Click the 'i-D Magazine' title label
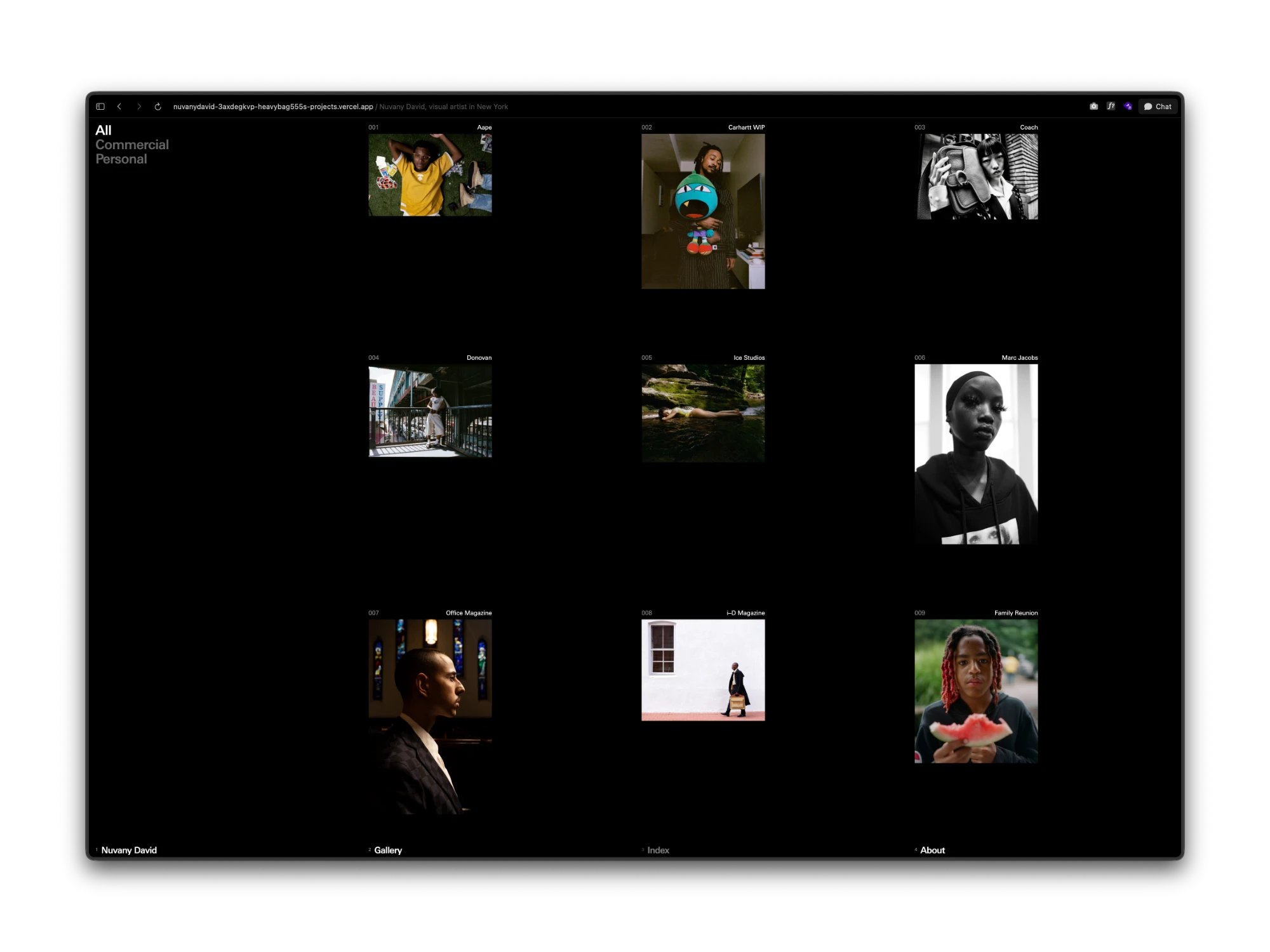Image resolution: width=1270 pixels, height=952 pixels. pyautogui.click(x=745, y=613)
